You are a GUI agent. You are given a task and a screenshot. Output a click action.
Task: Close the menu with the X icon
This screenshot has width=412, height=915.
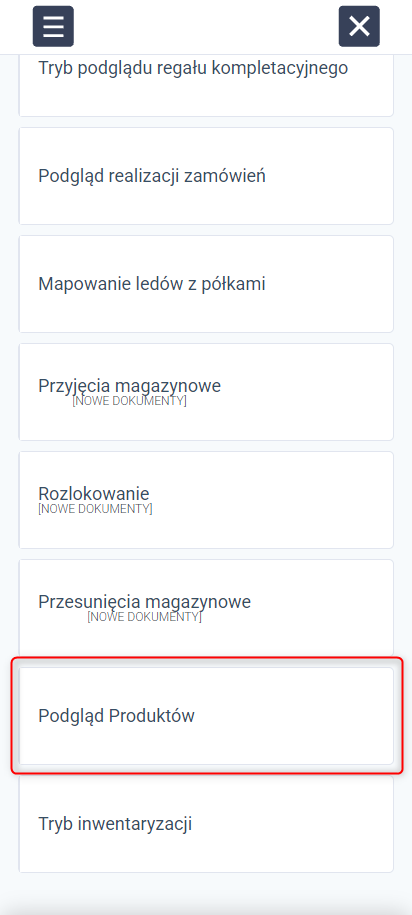point(359,26)
